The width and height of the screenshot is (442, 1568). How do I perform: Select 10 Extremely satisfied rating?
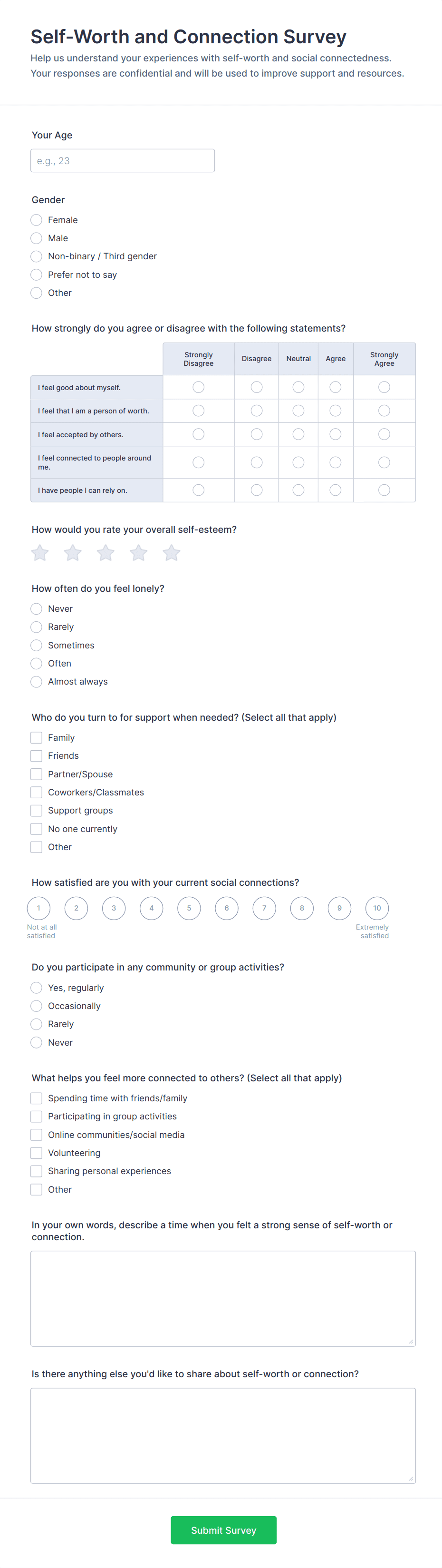377,908
